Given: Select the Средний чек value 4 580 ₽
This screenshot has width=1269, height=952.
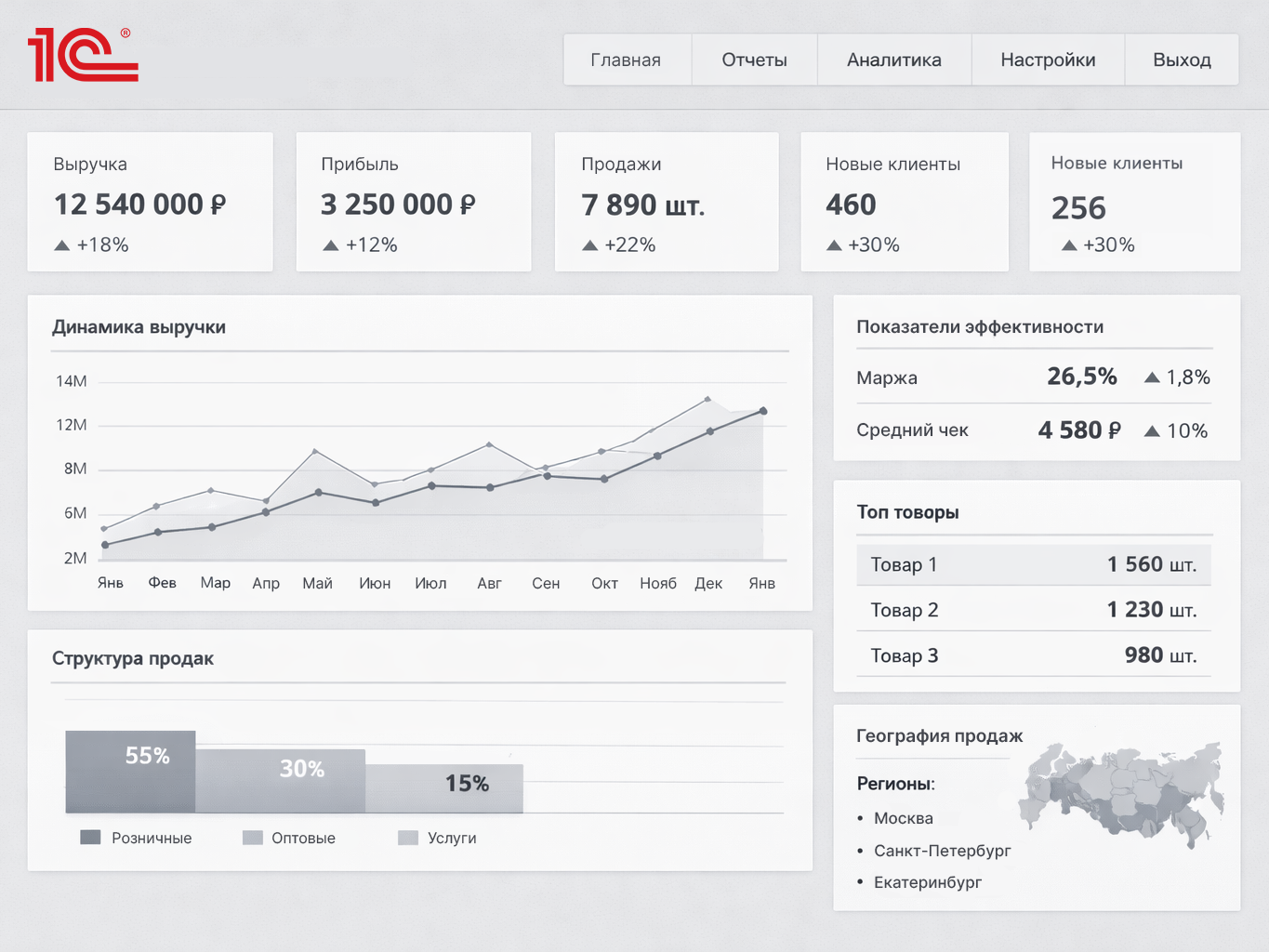Looking at the screenshot, I should (x=1079, y=430).
